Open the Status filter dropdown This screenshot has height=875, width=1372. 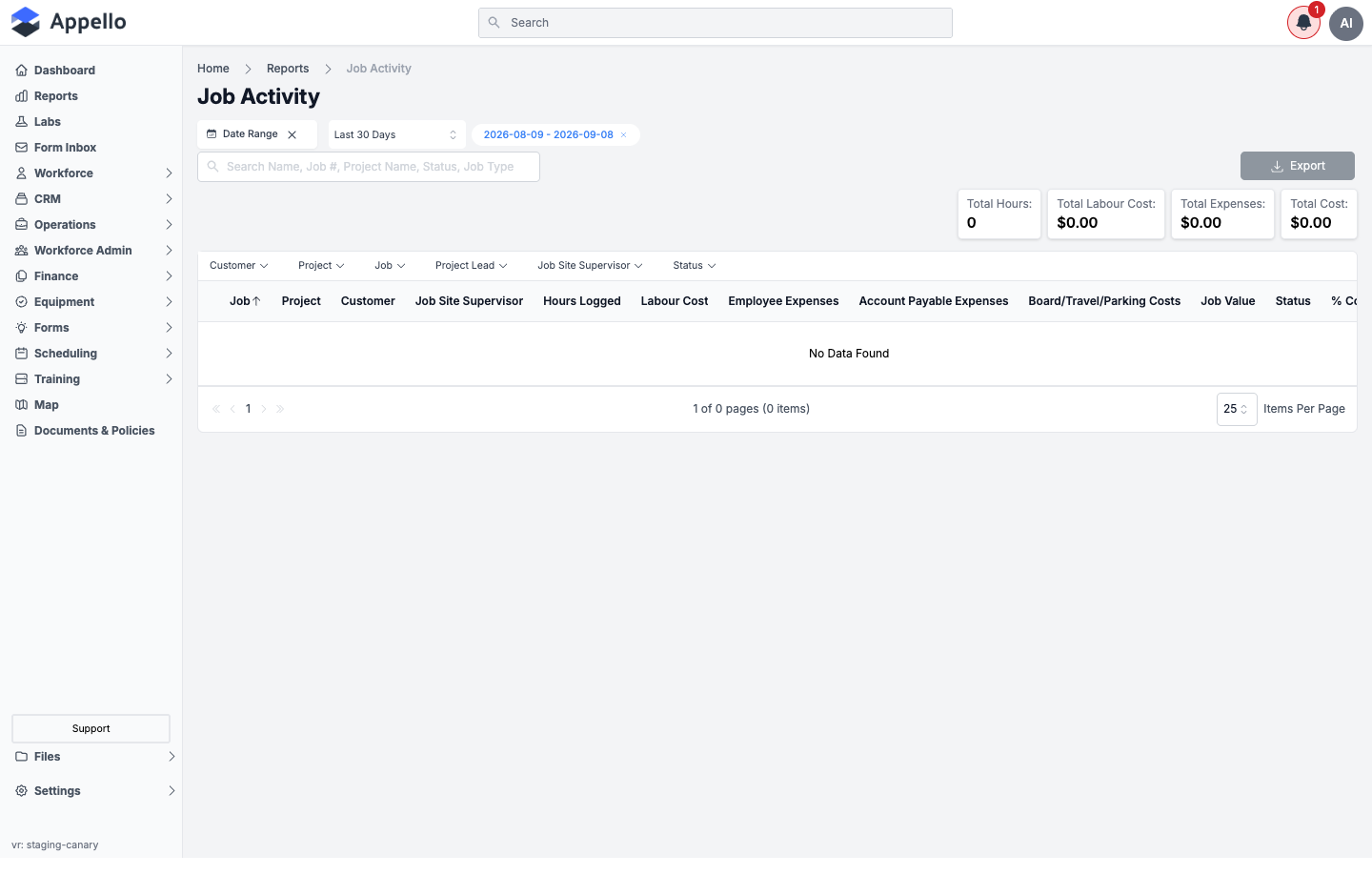695,266
